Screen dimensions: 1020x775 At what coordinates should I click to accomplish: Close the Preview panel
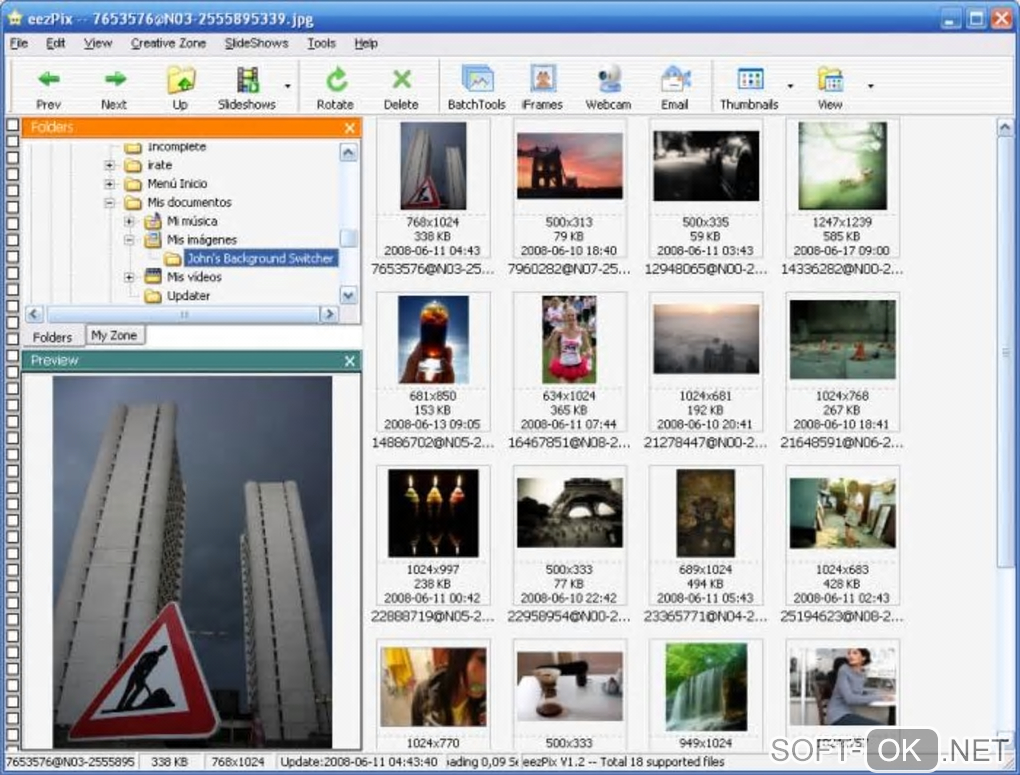pos(349,361)
